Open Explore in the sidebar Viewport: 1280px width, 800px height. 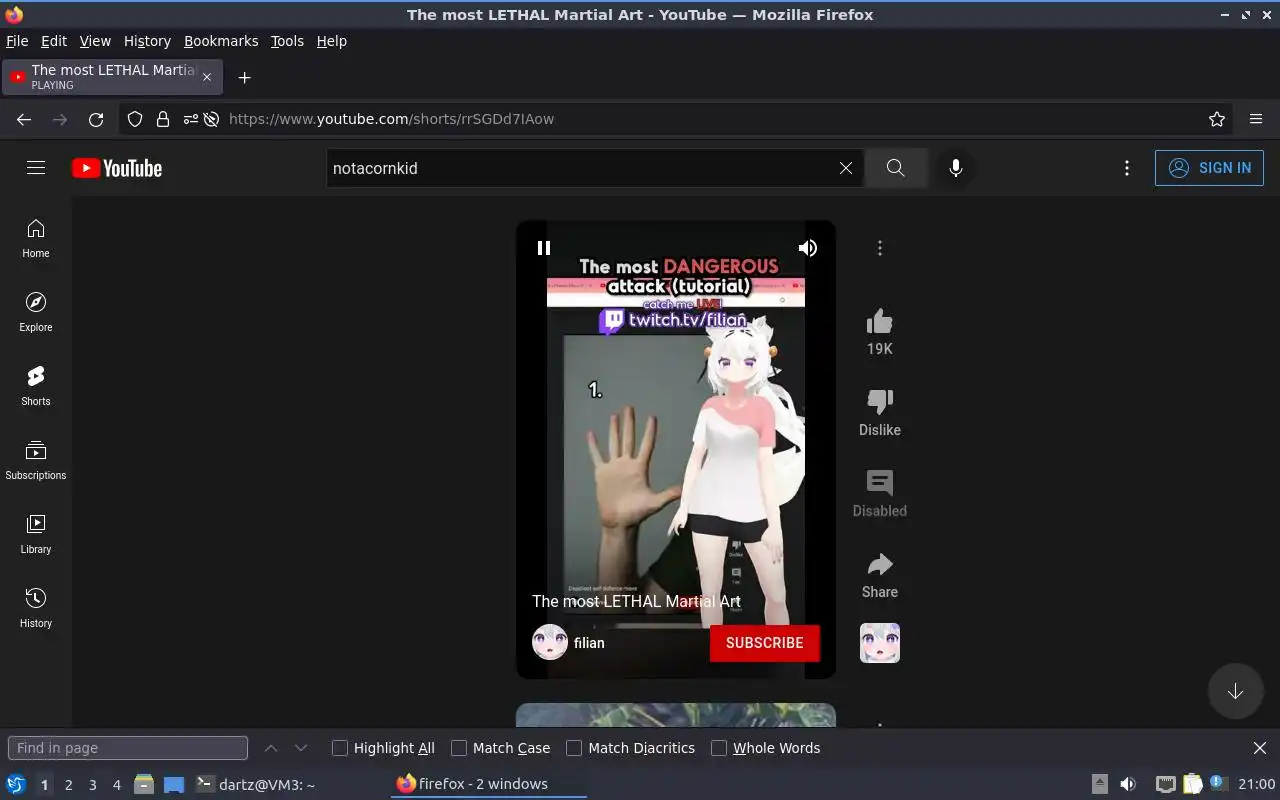[x=36, y=313]
